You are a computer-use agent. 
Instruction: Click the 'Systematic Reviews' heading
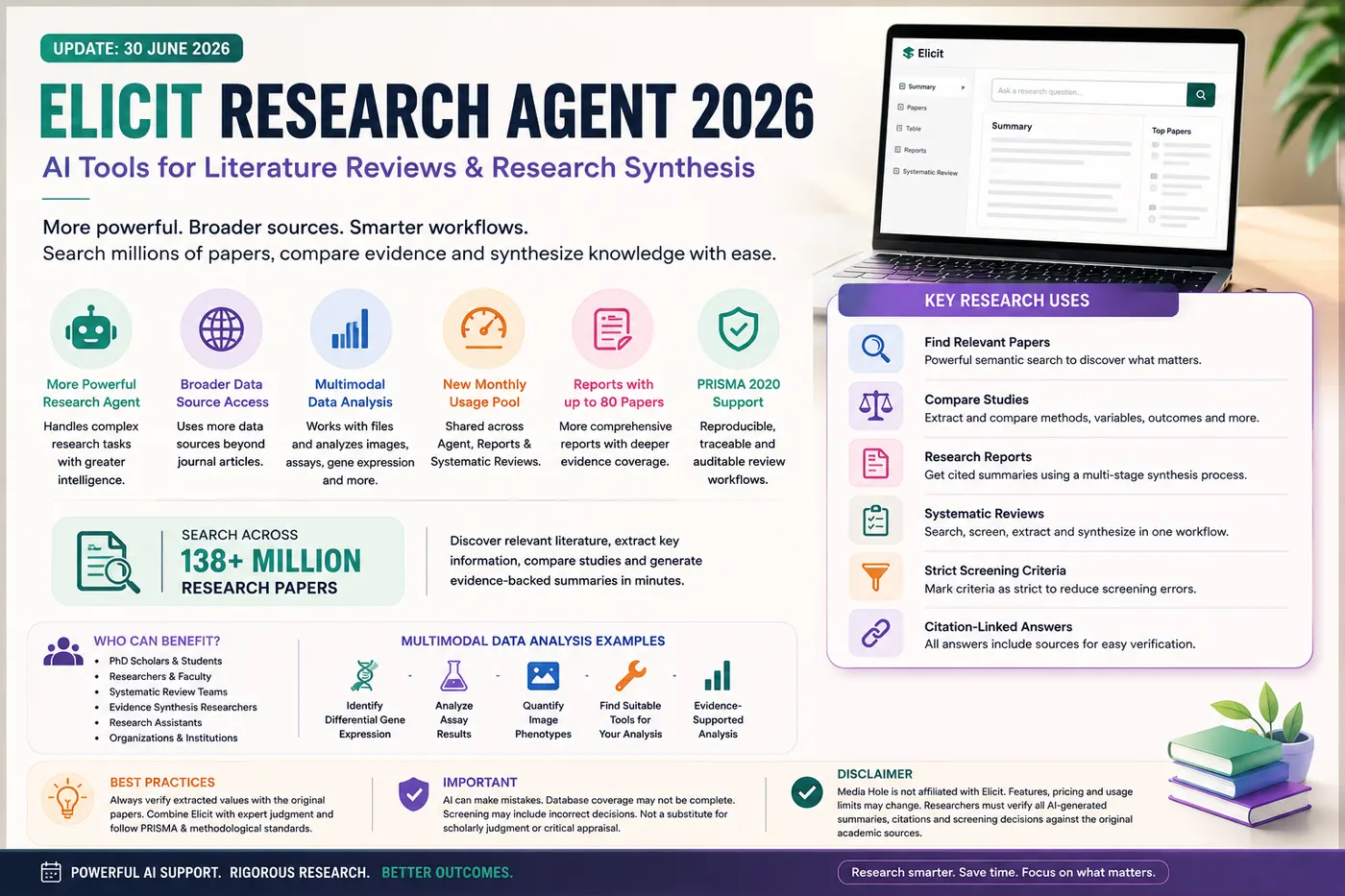click(984, 514)
